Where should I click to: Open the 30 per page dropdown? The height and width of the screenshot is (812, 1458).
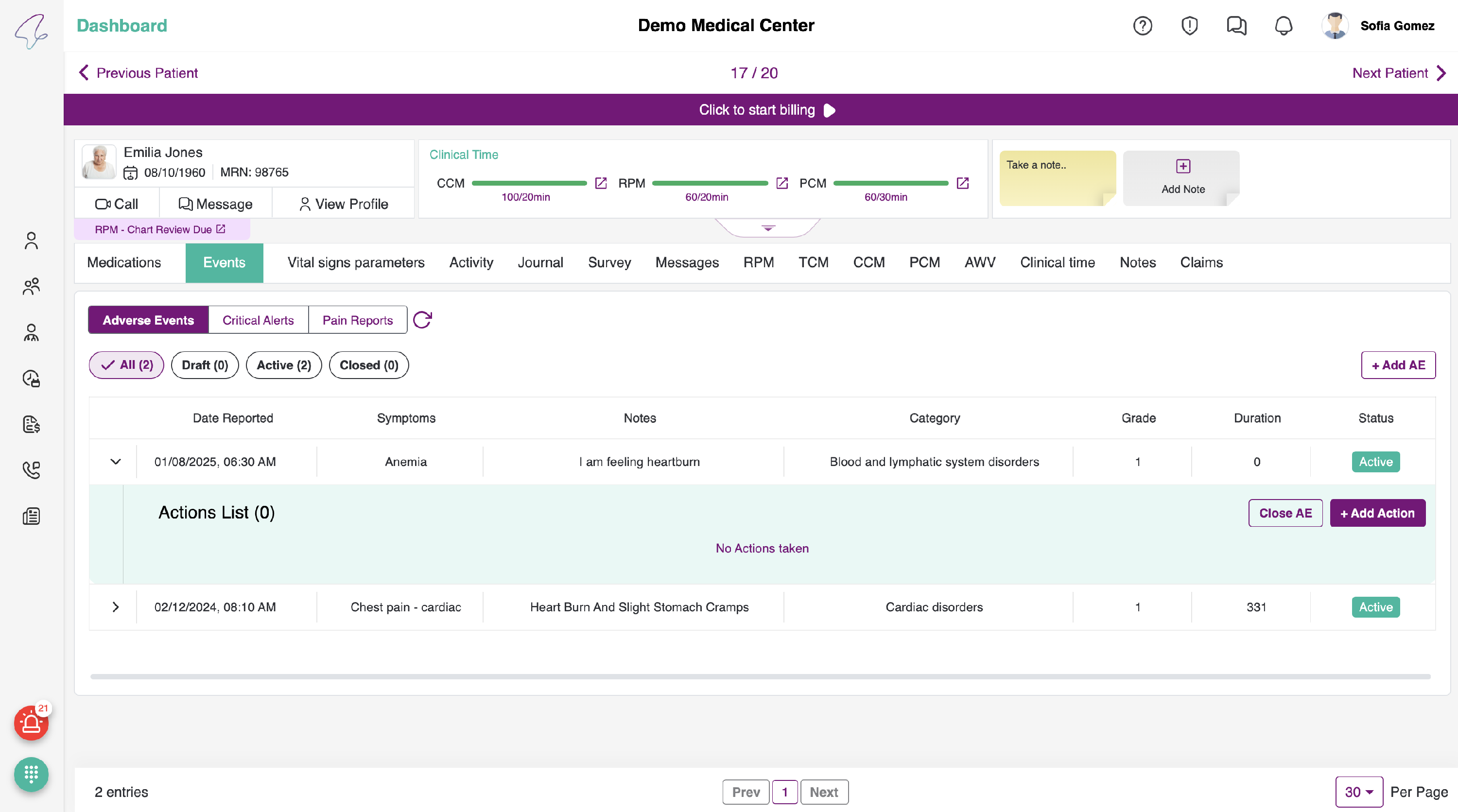point(1358,792)
